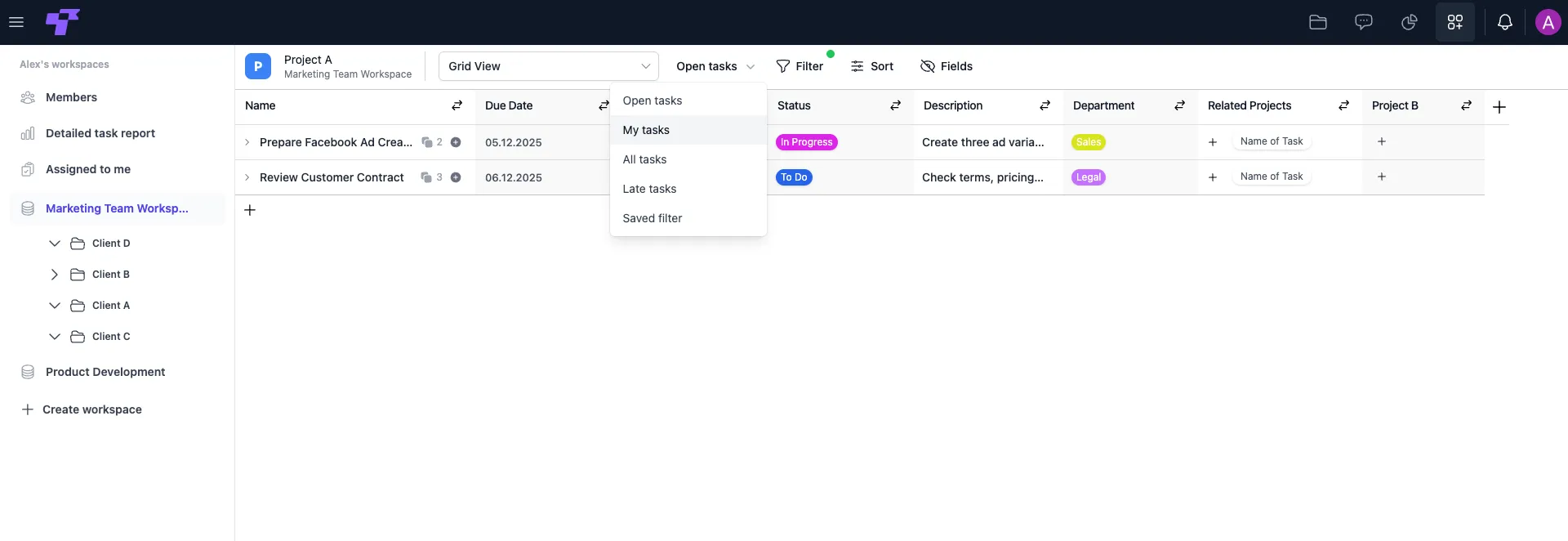Image resolution: width=1568 pixels, height=541 pixels.
Task: Expand the Review Customer Contract row
Action: [x=247, y=177]
